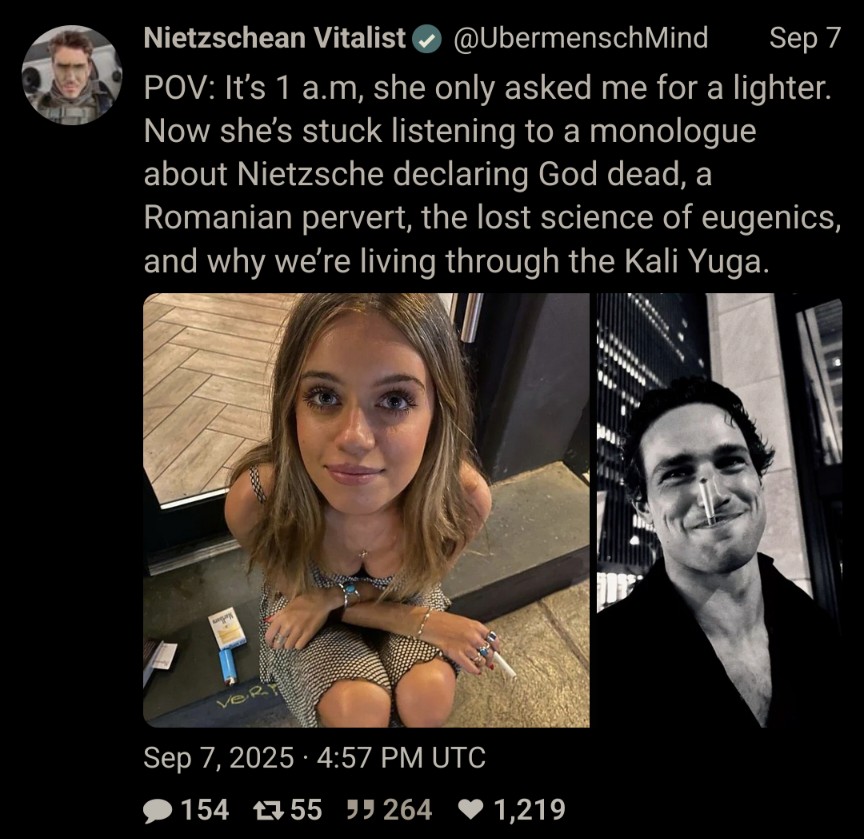Viewport: 864px width, 839px height.
Task: Open the color photo of woman sitting
Action: point(366,509)
